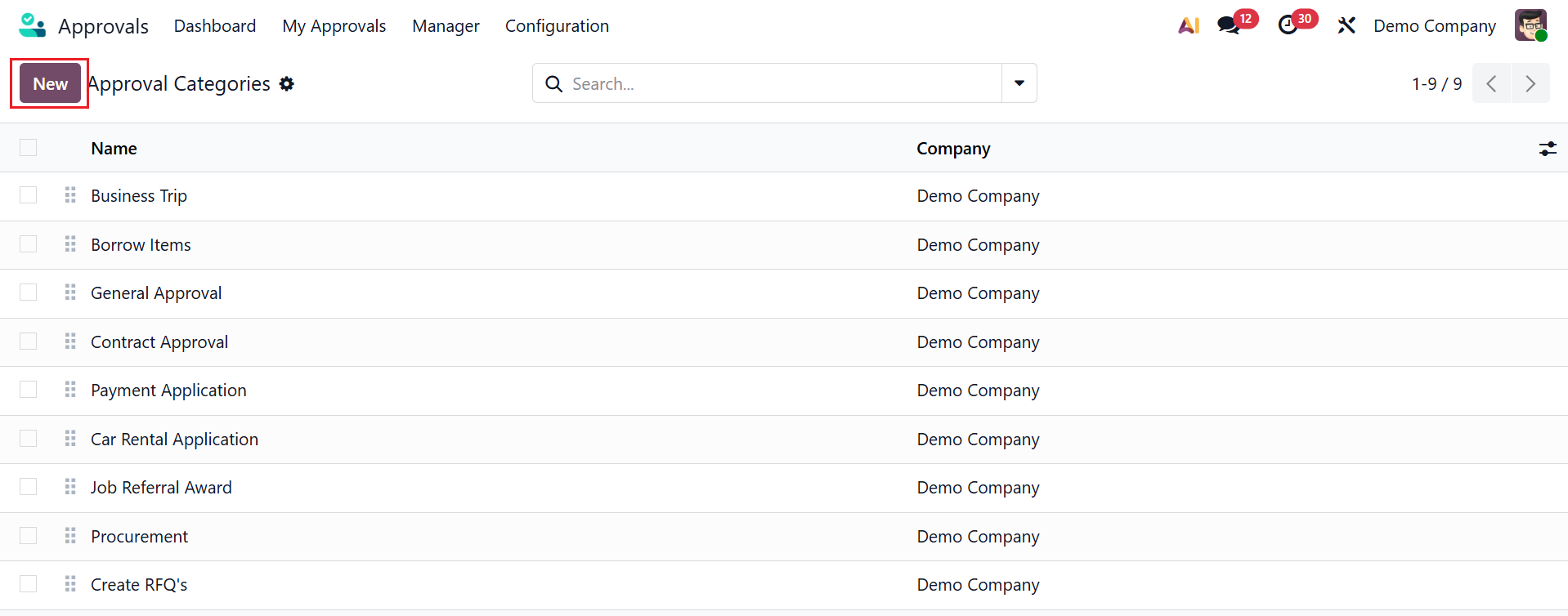The height and width of the screenshot is (616, 1568).
Task: Click the optional columns adjust icon
Action: click(1548, 149)
